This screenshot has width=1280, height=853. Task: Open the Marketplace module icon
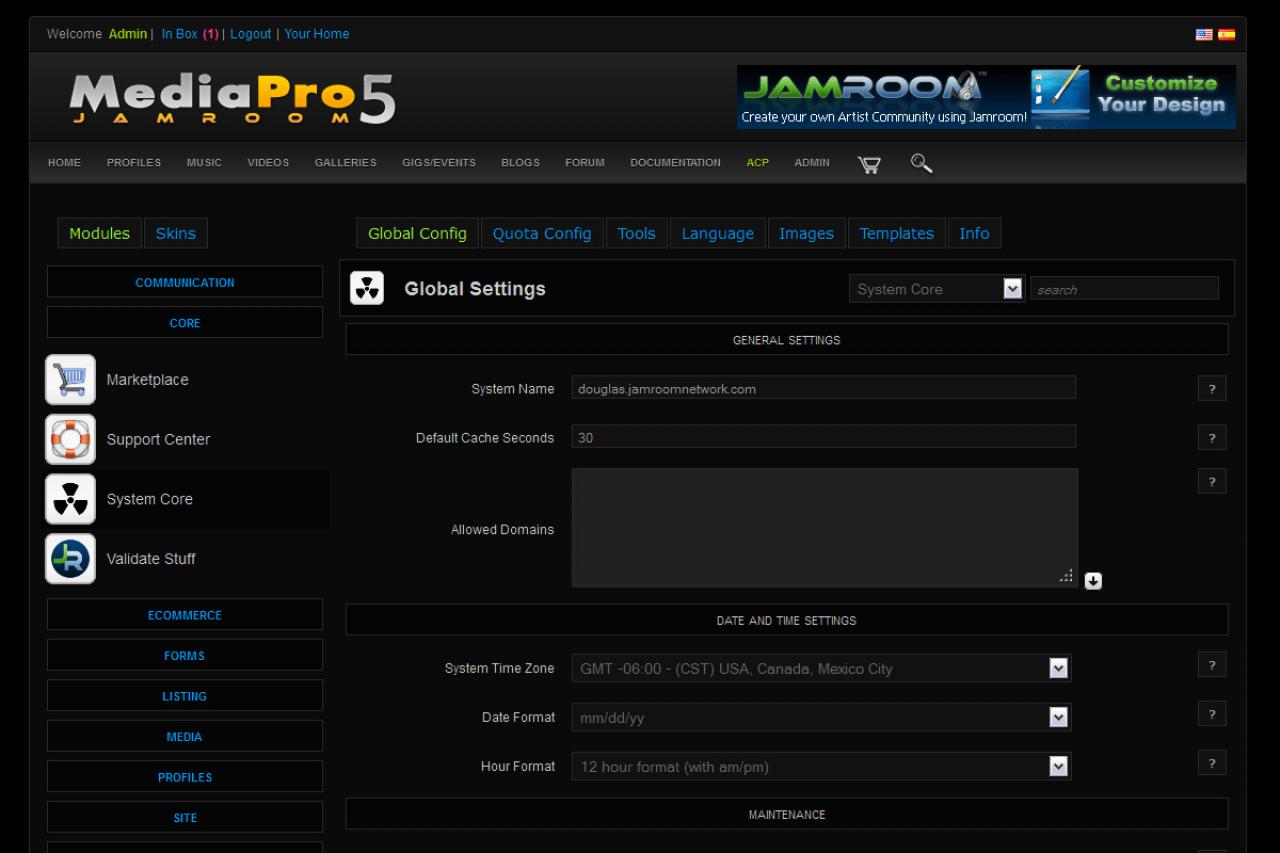point(70,380)
